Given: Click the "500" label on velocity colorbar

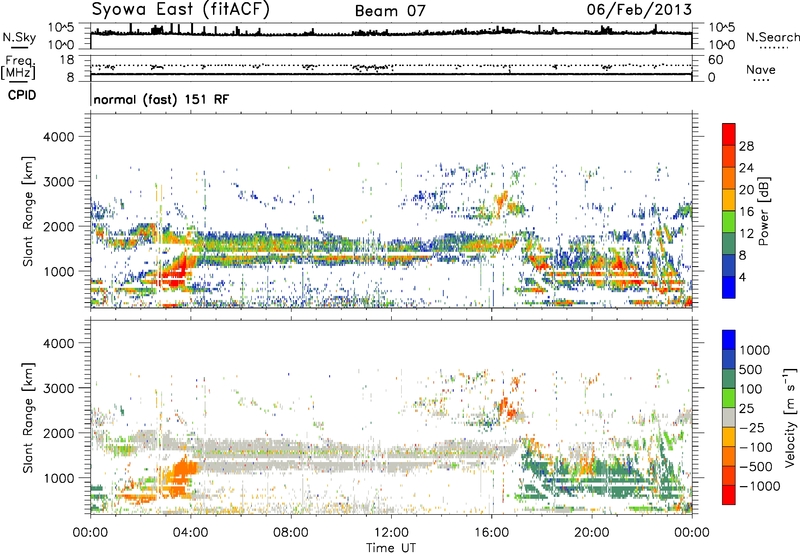Looking at the screenshot, I should click(x=753, y=369).
